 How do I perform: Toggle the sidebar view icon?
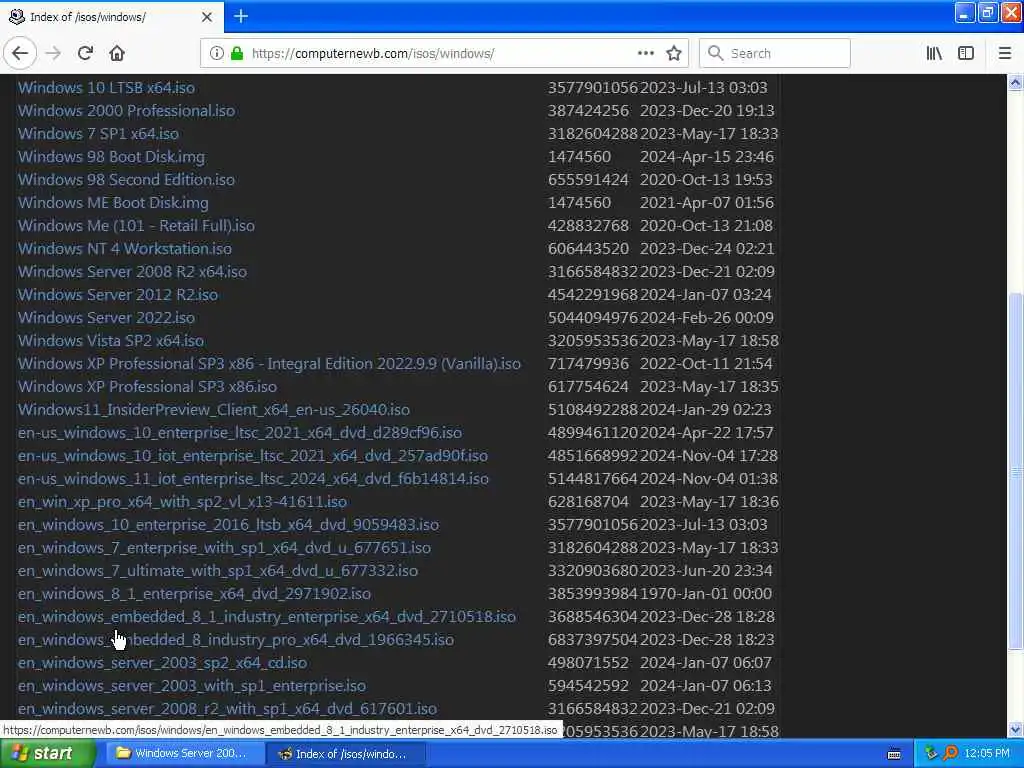click(966, 54)
